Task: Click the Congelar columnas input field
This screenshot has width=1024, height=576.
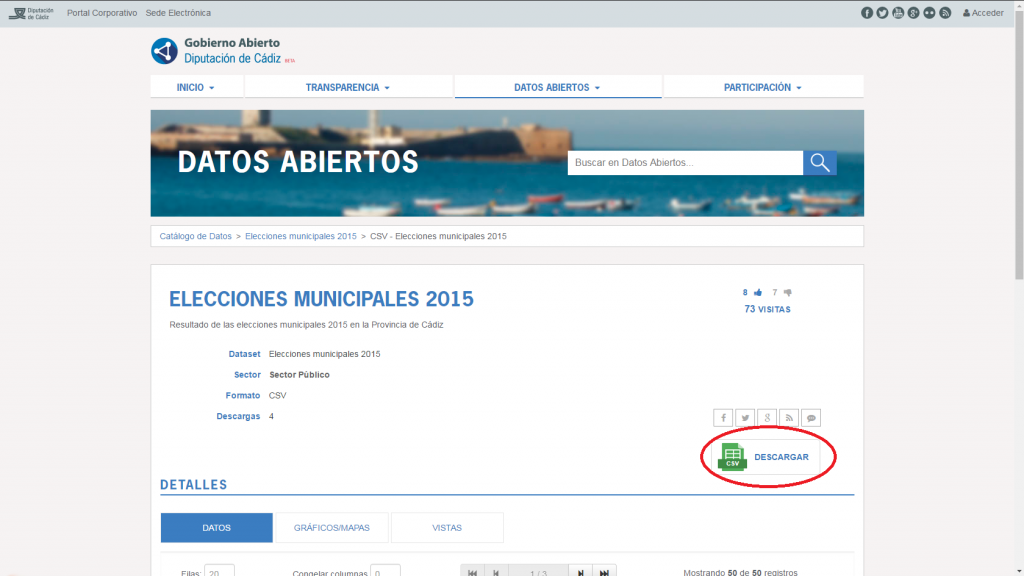Action: coord(385,571)
